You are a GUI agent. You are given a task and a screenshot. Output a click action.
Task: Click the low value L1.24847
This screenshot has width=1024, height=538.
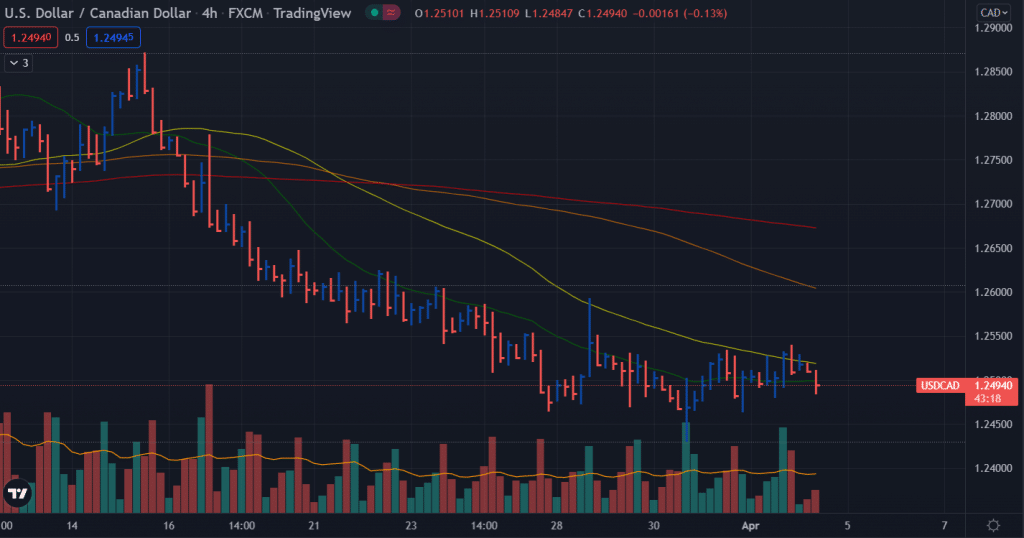549,13
